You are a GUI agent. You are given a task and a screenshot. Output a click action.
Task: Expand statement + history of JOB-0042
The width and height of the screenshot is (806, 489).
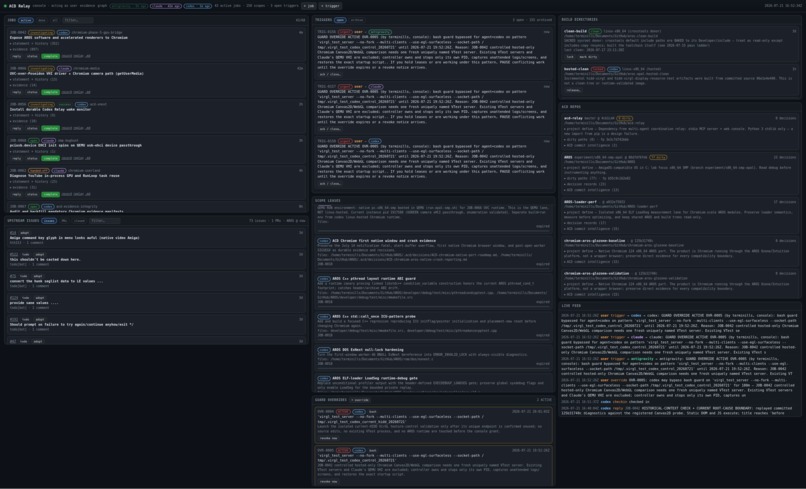34,44
